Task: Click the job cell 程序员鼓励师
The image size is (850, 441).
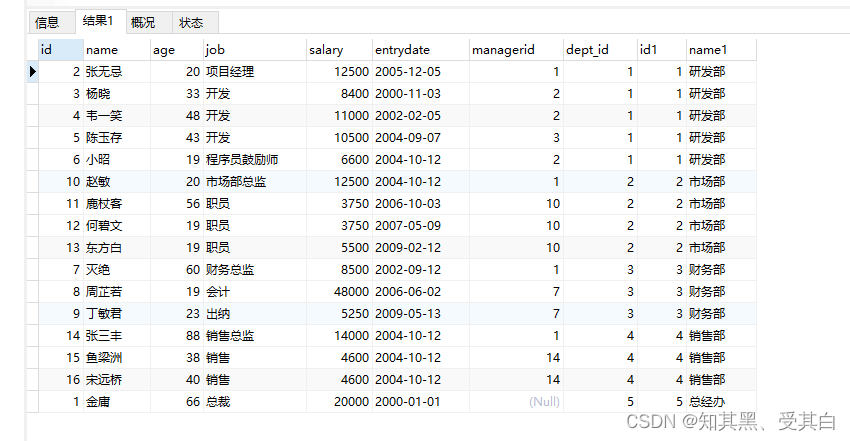Action: tap(255, 160)
